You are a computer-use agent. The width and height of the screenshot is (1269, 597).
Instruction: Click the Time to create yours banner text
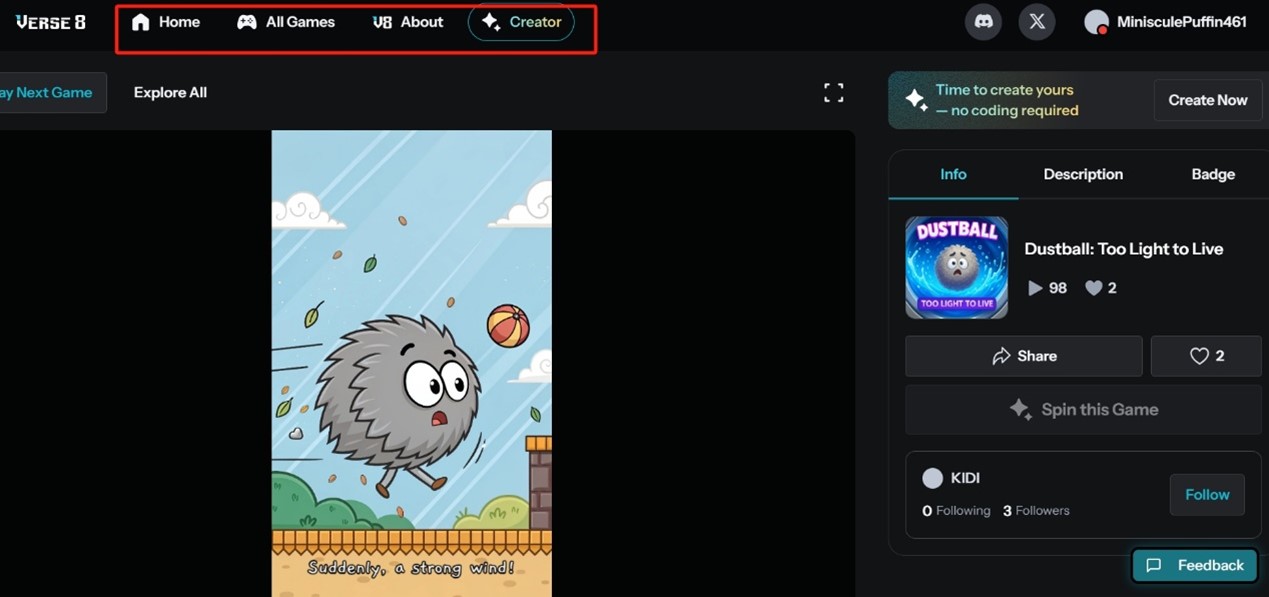pyautogui.click(x=1007, y=100)
